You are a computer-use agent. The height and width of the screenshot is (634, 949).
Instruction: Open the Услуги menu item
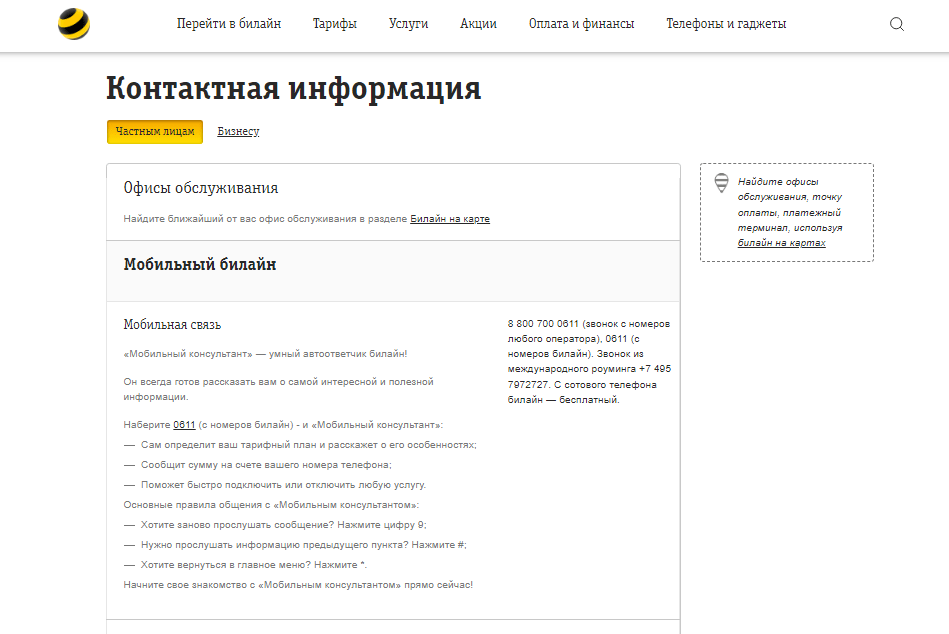coord(408,23)
